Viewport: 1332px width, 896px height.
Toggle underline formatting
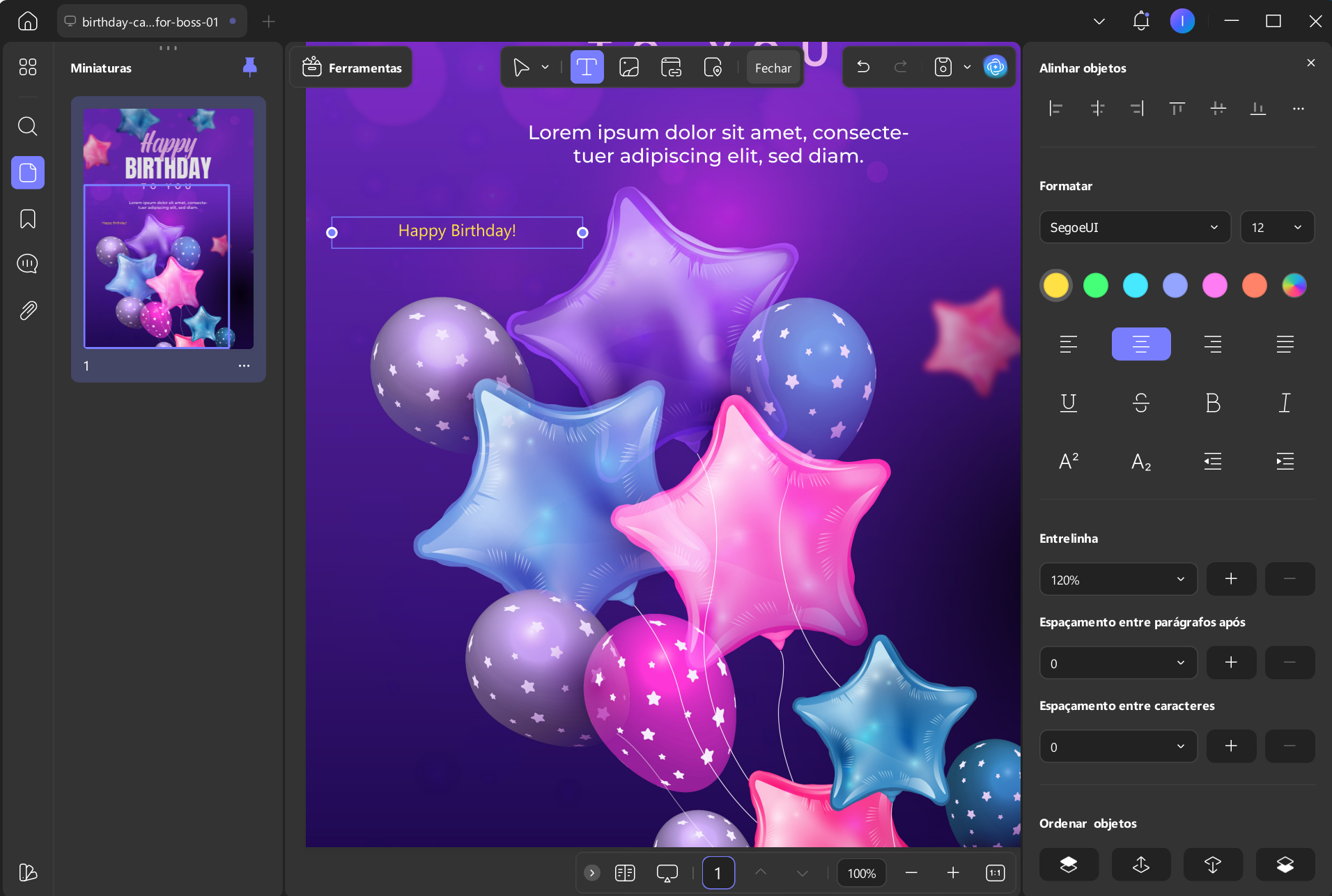pyautogui.click(x=1069, y=403)
